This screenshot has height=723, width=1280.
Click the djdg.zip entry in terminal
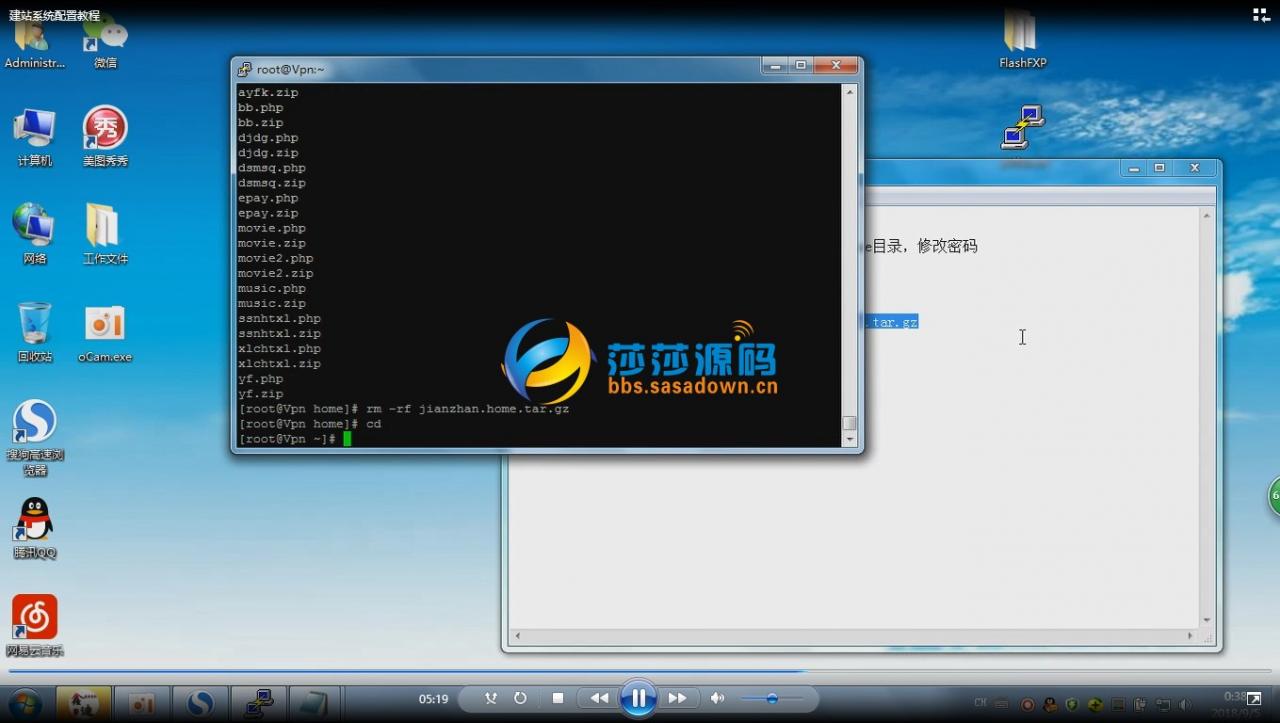[x=268, y=153]
